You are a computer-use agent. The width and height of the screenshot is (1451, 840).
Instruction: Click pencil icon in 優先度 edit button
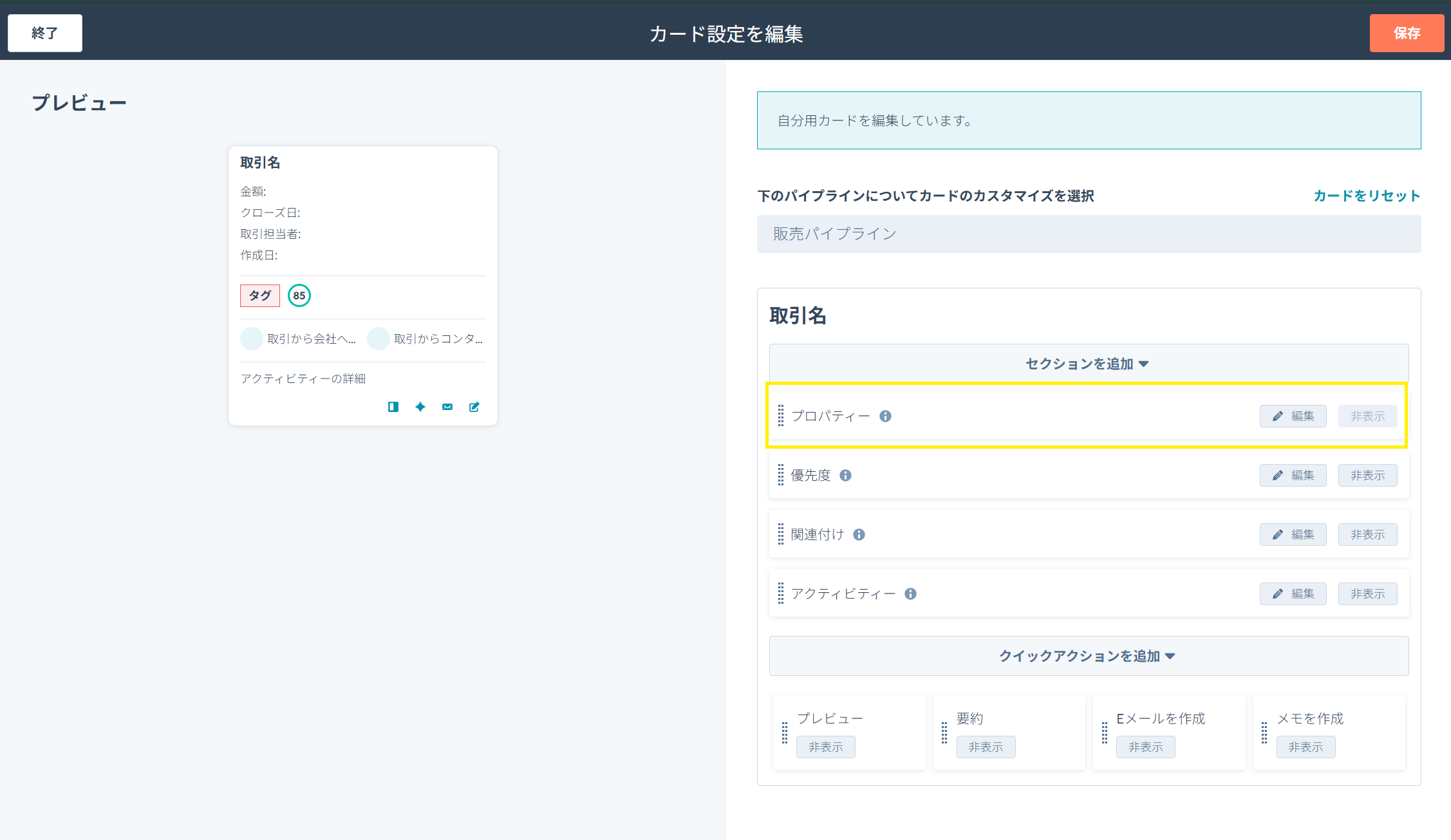[x=1278, y=475]
